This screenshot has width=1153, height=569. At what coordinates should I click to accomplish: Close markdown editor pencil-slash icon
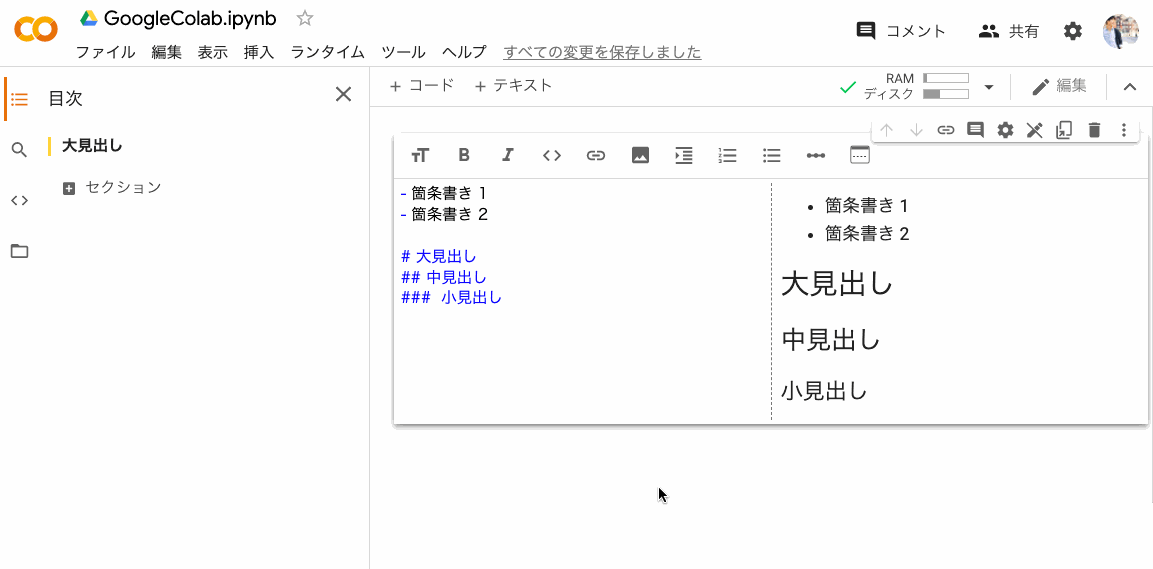(1035, 130)
